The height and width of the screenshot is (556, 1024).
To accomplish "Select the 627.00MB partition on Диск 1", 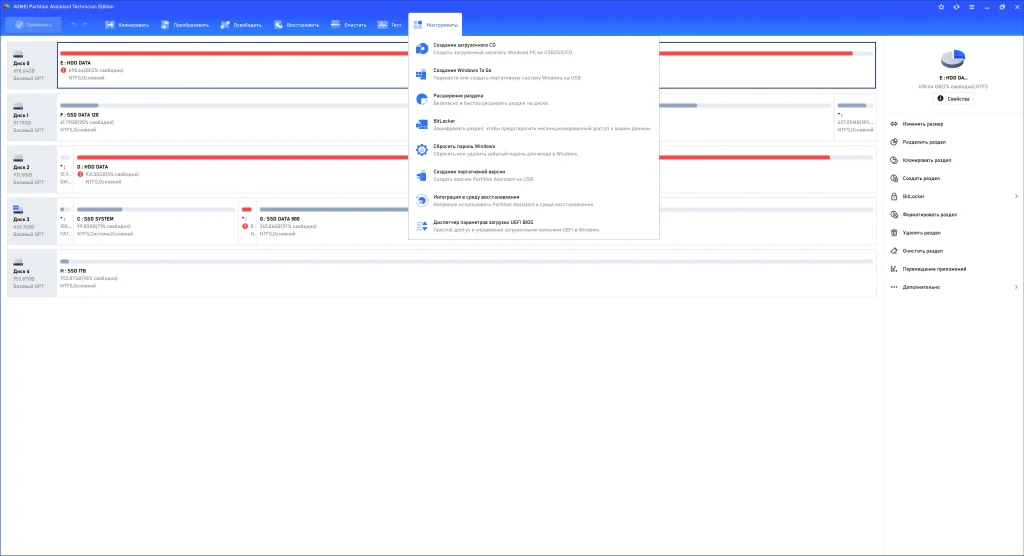I will pyautogui.click(x=855, y=118).
